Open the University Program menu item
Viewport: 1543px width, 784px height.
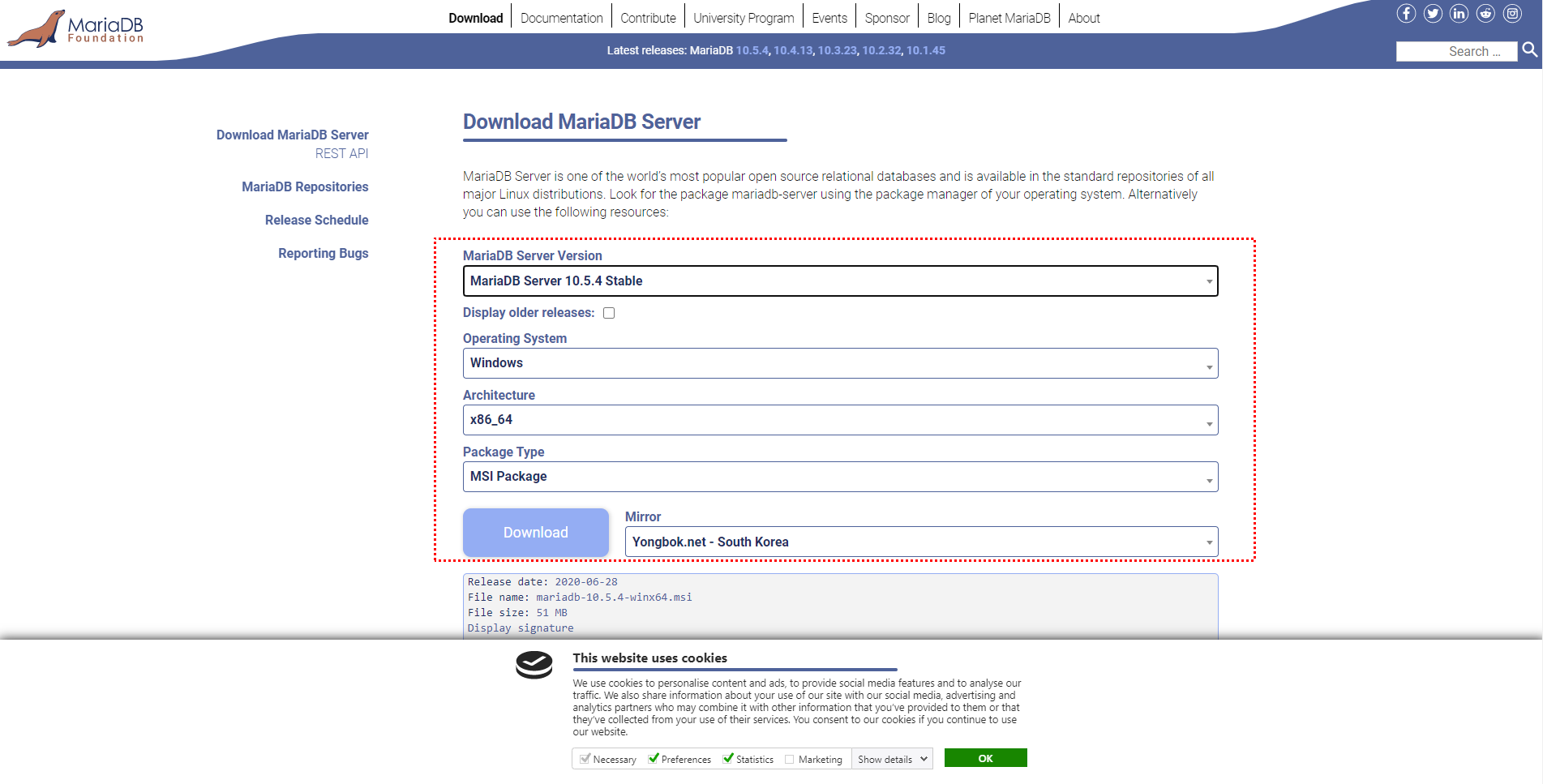coord(744,18)
